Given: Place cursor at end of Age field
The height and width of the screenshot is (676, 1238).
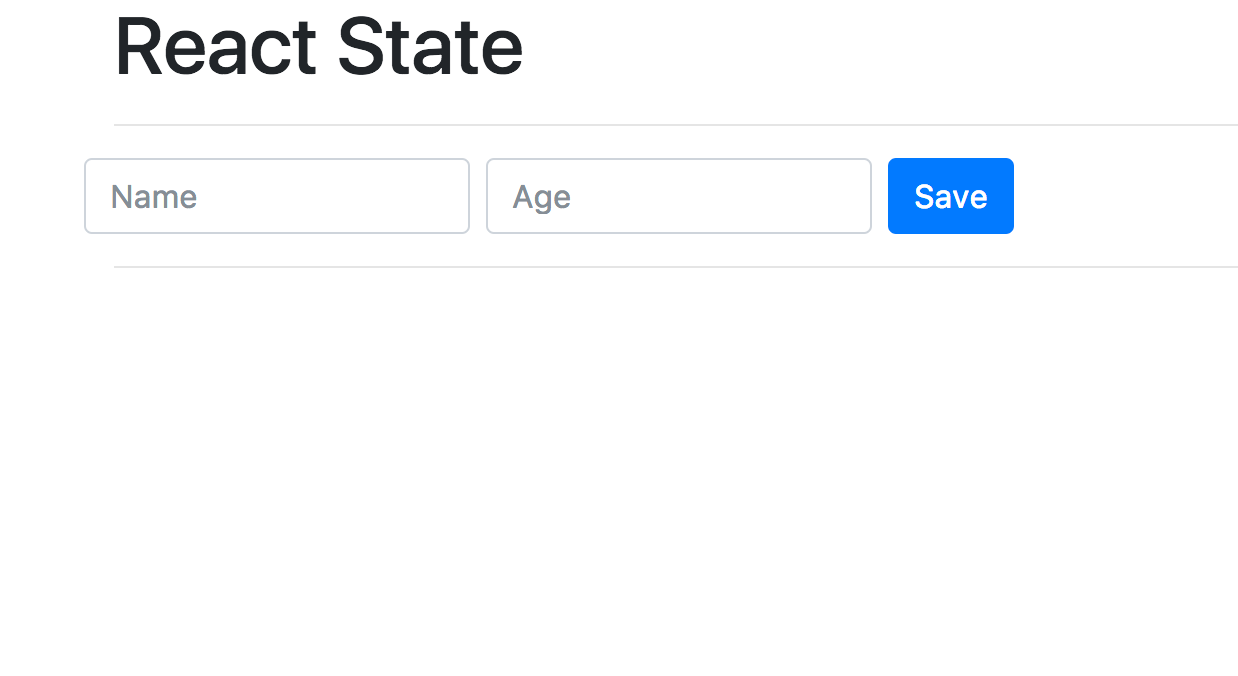Looking at the screenshot, I should click(857, 196).
